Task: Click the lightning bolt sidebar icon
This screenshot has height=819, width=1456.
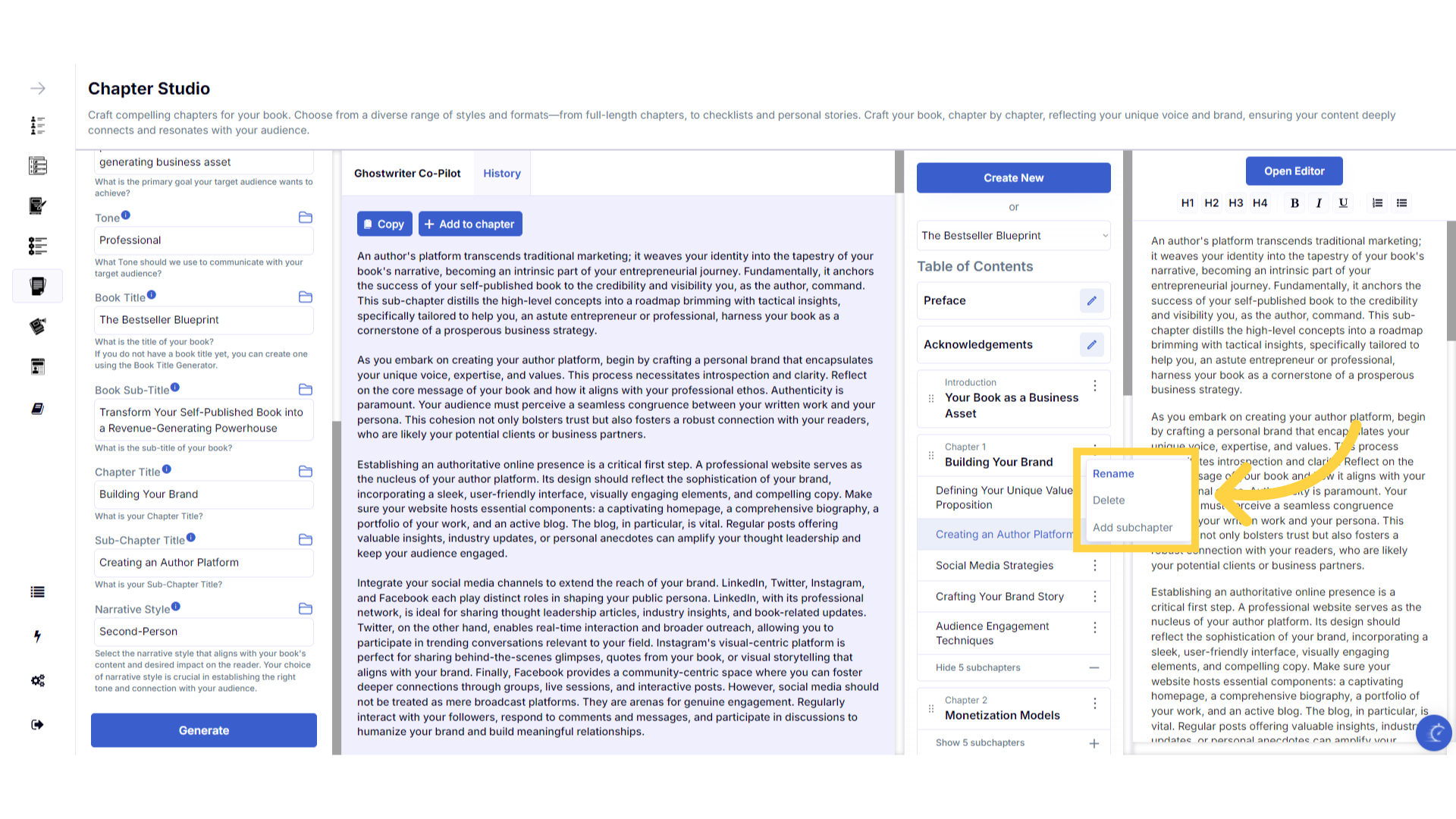Action: coord(37,636)
